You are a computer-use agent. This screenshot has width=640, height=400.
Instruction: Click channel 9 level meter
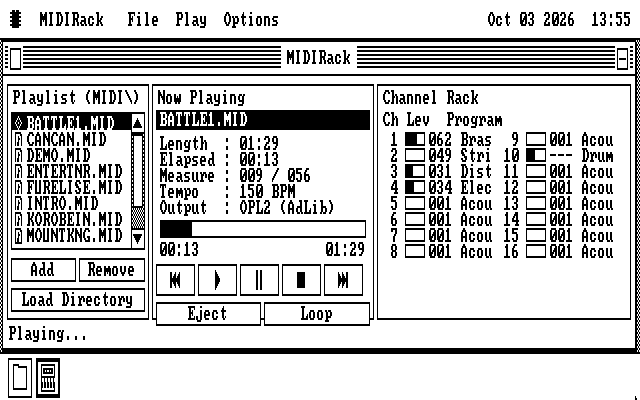536,140
